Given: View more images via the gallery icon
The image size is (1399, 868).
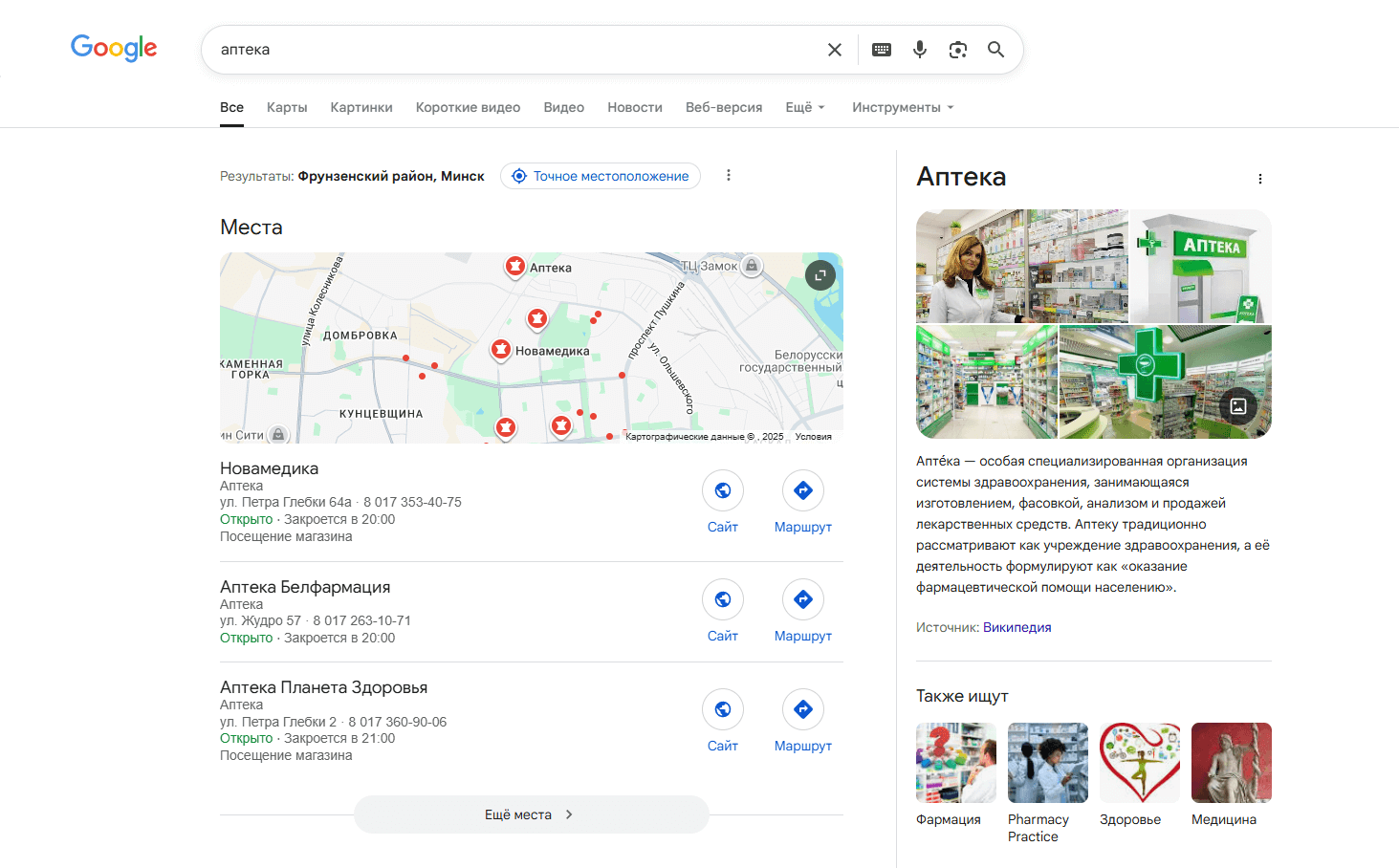Looking at the screenshot, I should (1238, 406).
